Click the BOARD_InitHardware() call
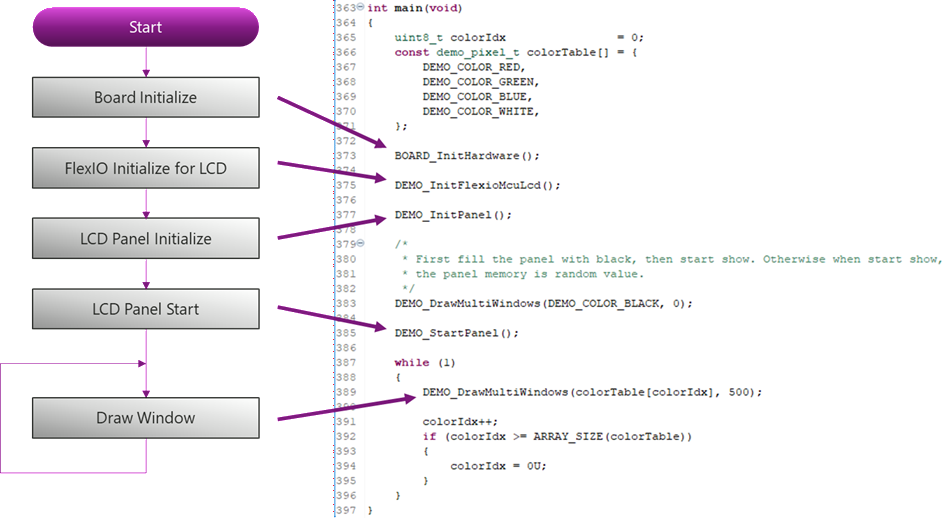This screenshot has width=951, height=518. 467,156
